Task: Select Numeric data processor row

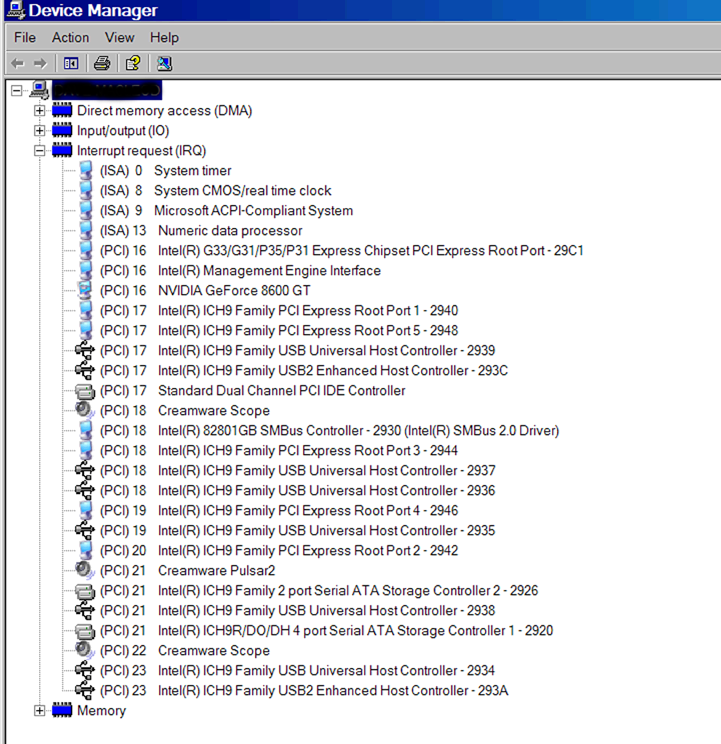Action: click(201, 231)
